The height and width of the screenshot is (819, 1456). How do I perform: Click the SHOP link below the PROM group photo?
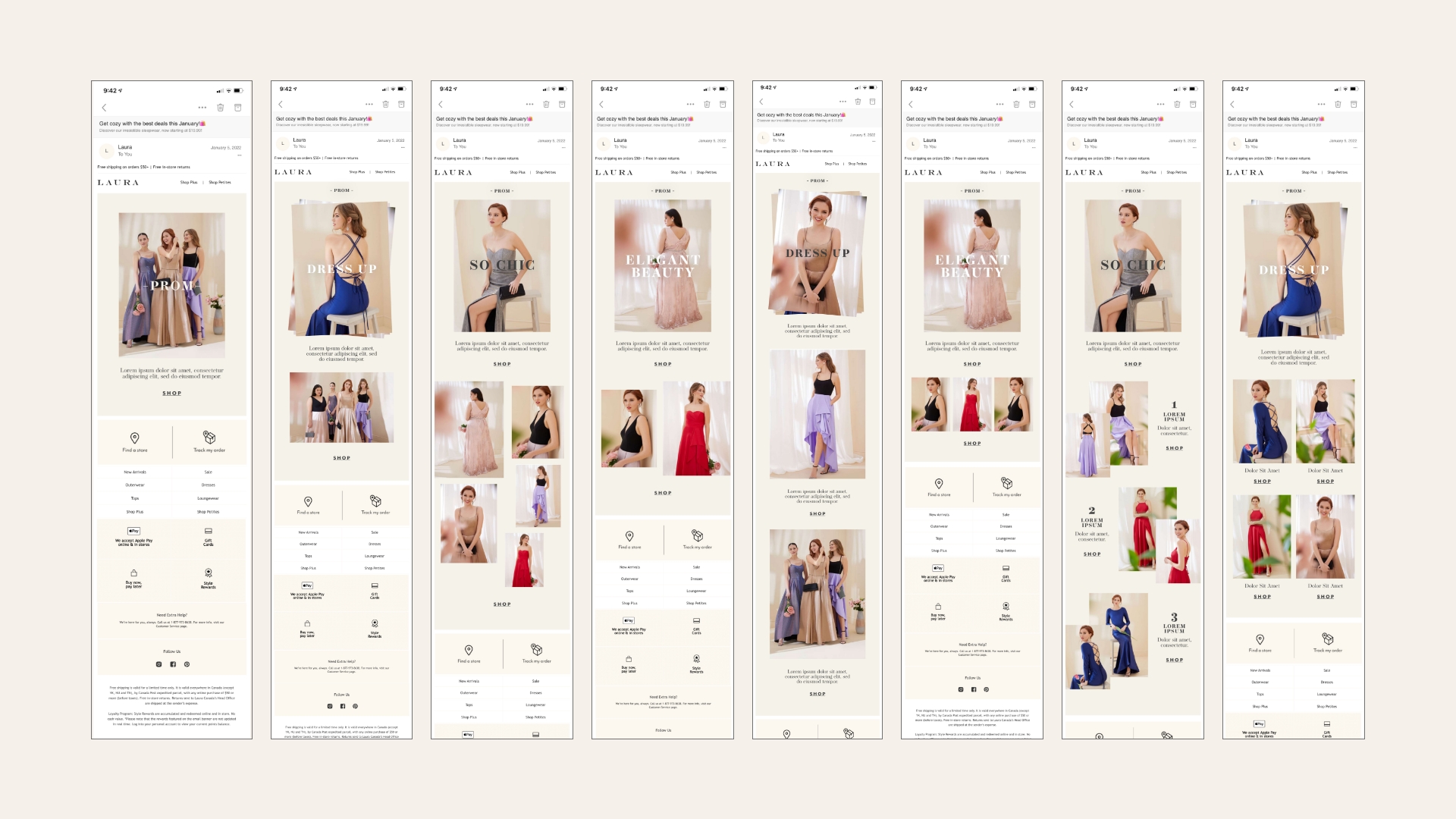click(x=171, y=394)
